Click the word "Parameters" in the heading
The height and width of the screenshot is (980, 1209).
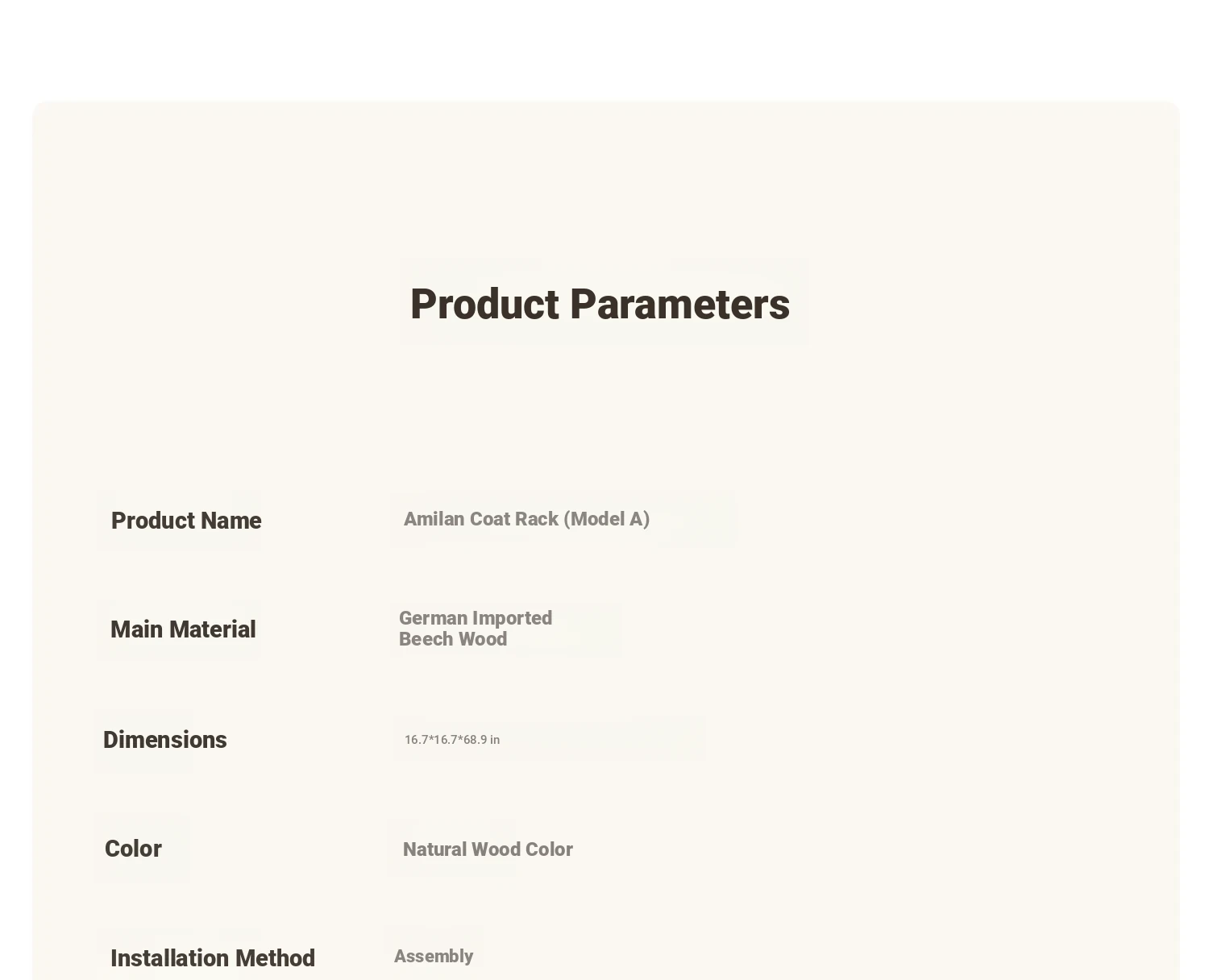point(679,305)
